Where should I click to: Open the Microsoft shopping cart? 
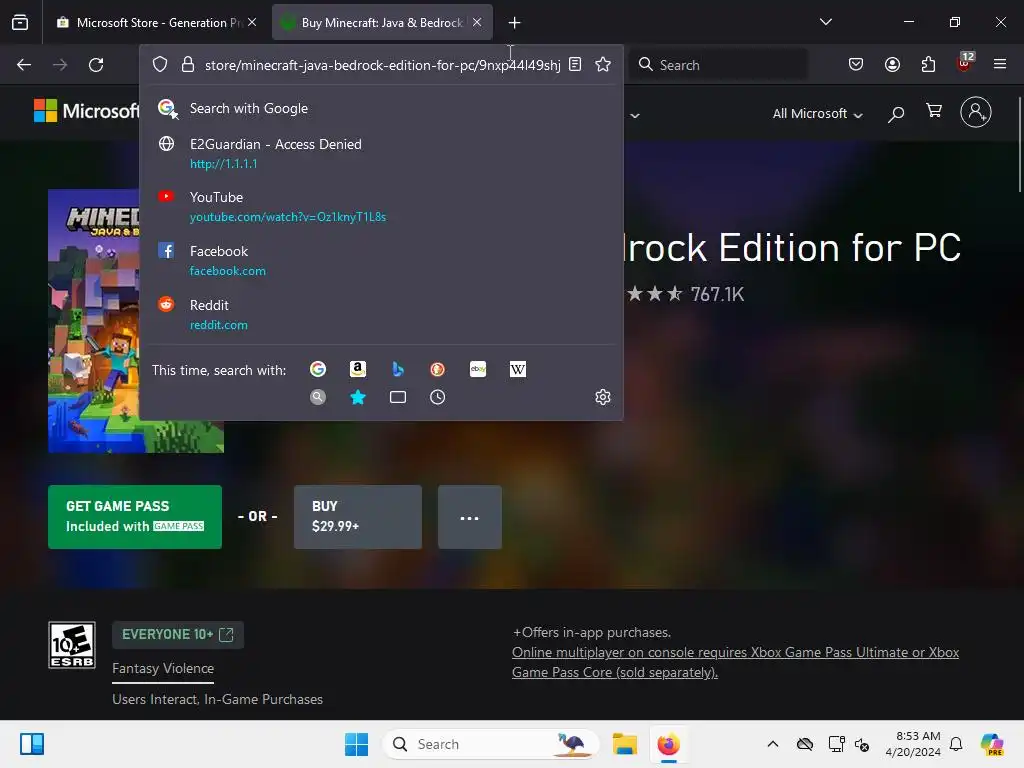(x=934, y=111)
